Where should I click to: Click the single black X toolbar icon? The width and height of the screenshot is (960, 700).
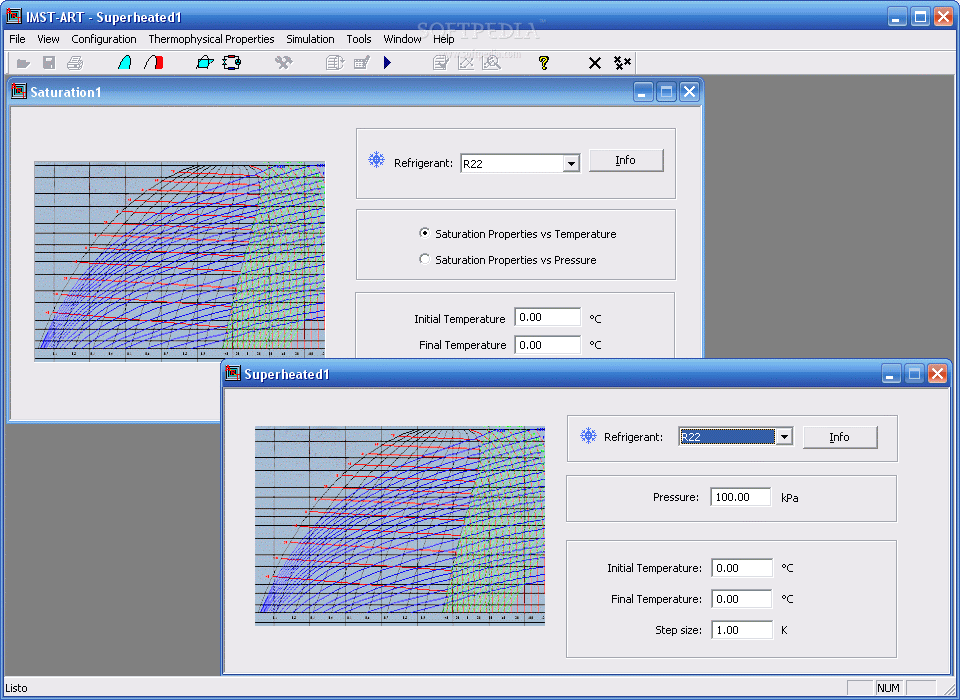[594, 63]
